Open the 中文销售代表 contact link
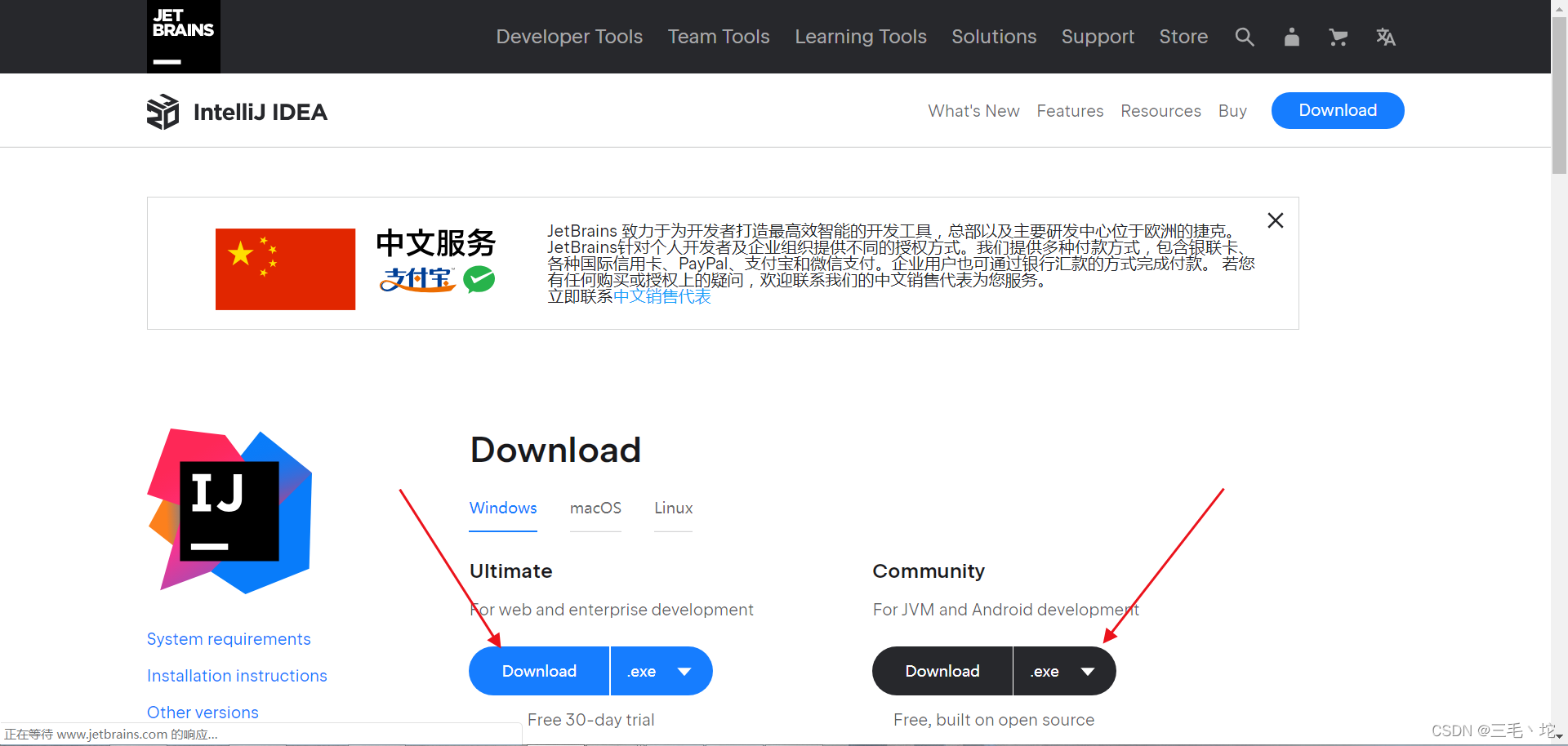 coord(661,296)
